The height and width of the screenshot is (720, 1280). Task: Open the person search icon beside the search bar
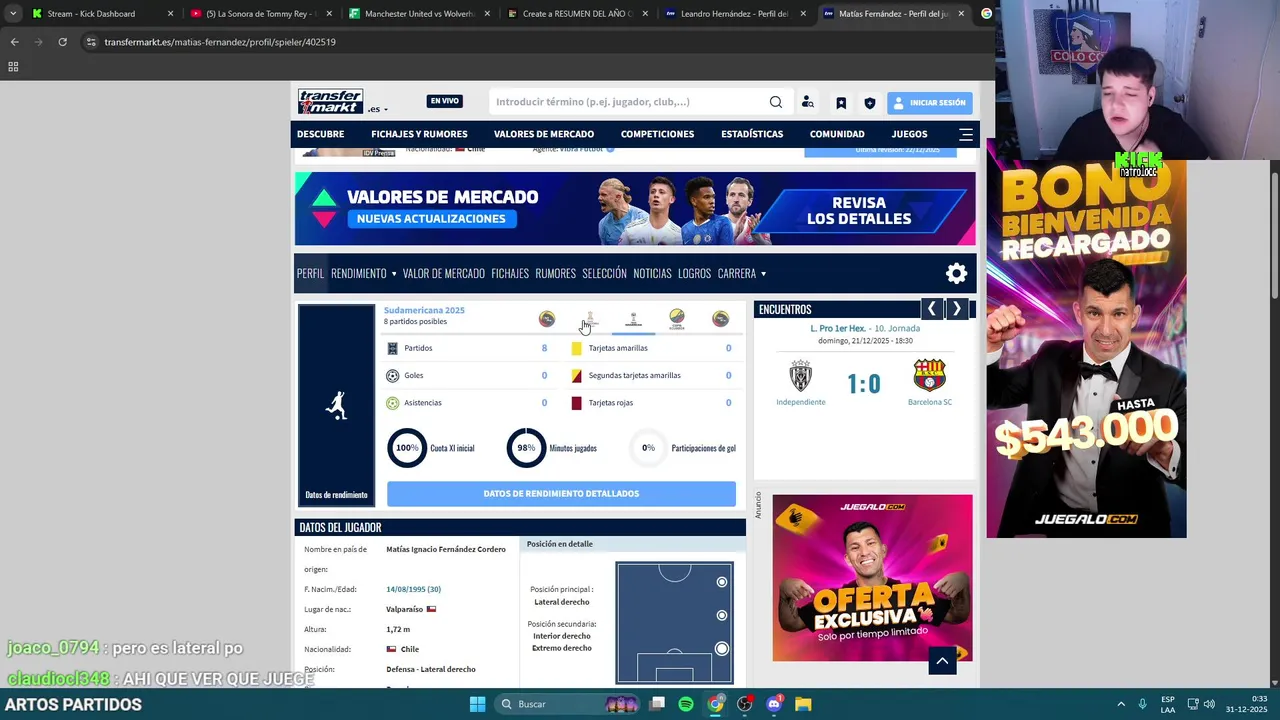pos(808,102)
